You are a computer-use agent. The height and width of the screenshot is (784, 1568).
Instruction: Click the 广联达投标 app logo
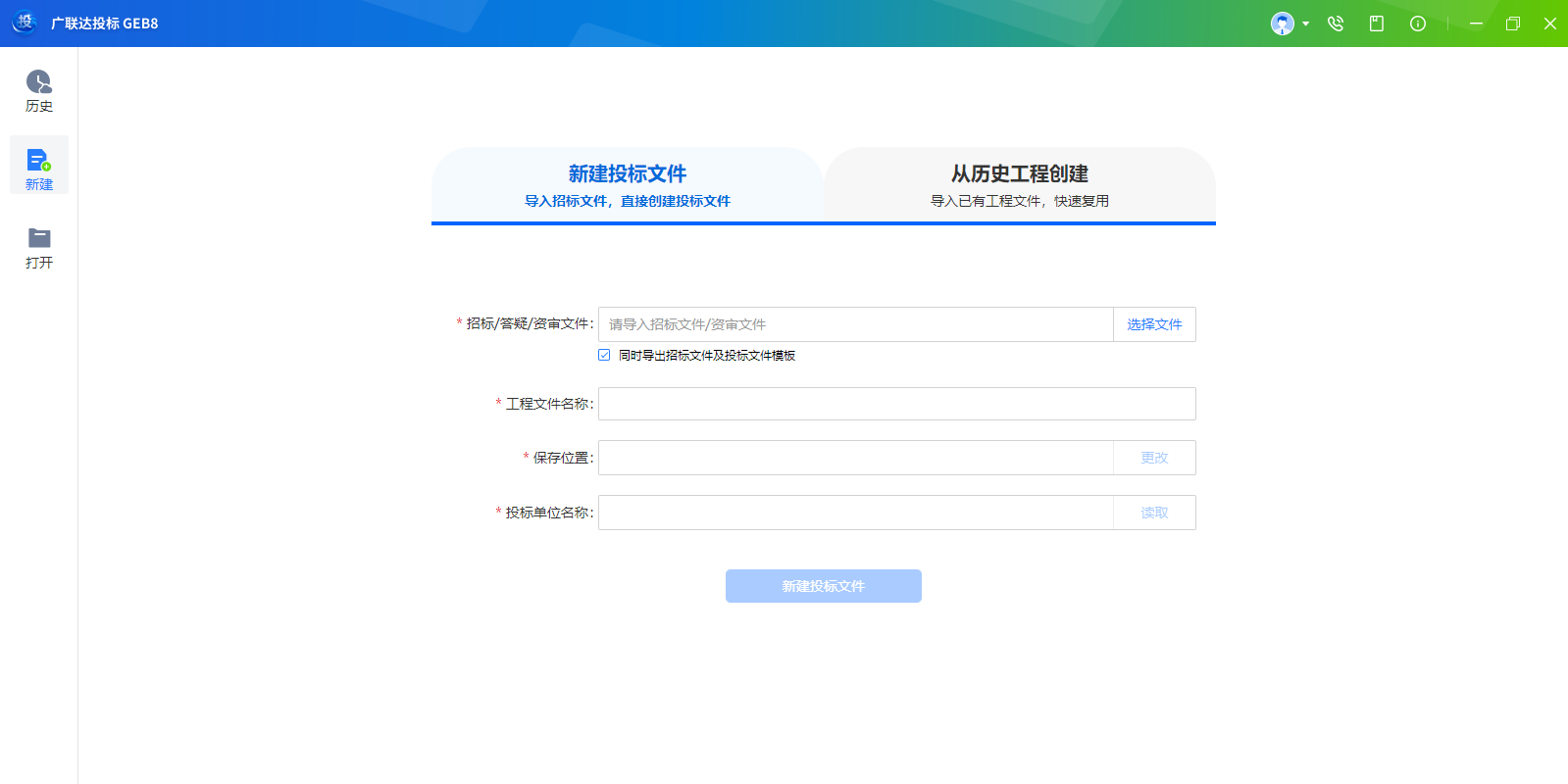pyautogui.click(x=25, y=23)
